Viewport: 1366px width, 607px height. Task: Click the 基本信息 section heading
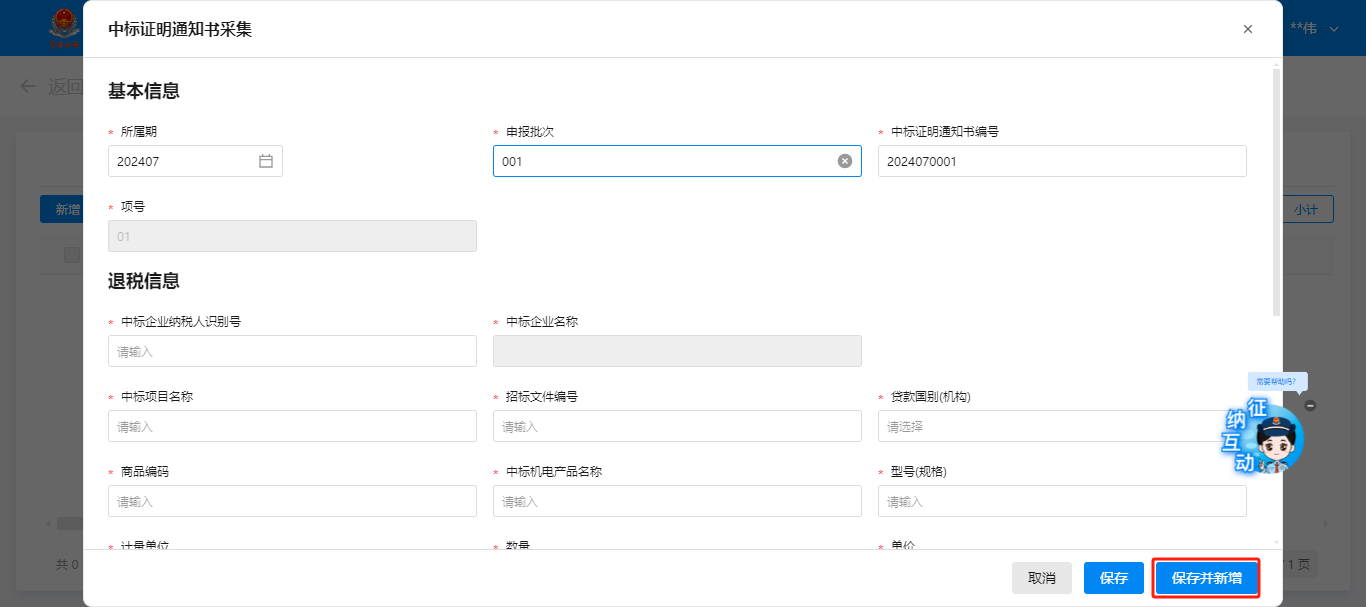point(144,91)
